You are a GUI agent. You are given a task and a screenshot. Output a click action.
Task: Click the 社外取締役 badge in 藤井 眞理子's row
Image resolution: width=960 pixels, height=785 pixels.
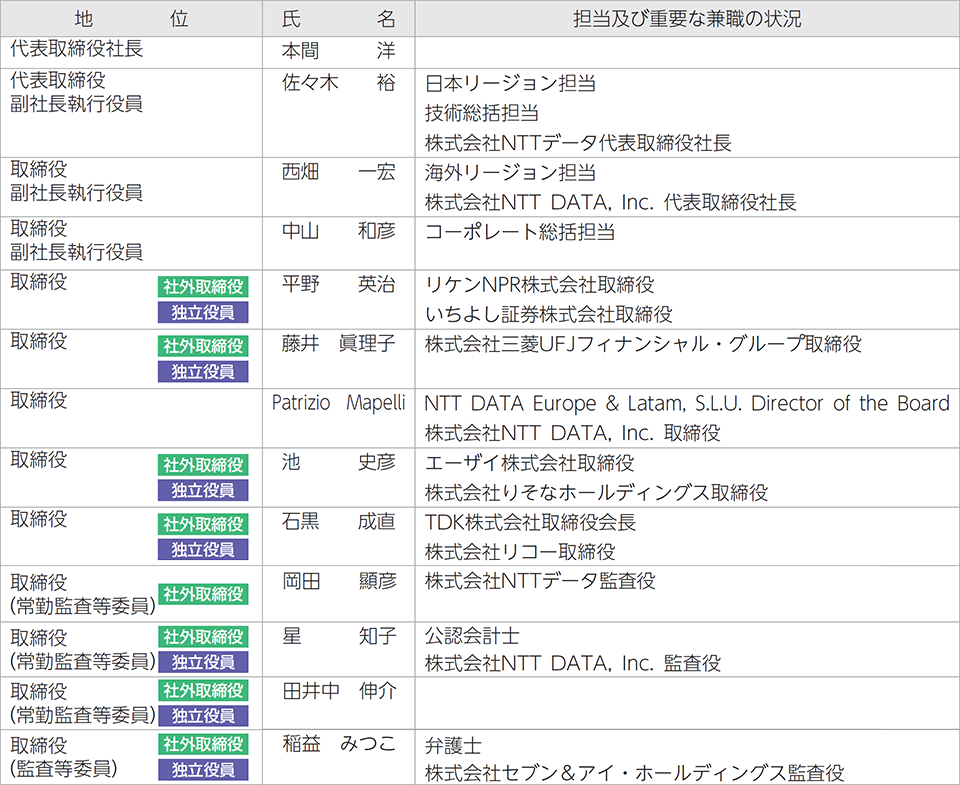point(203,346)
